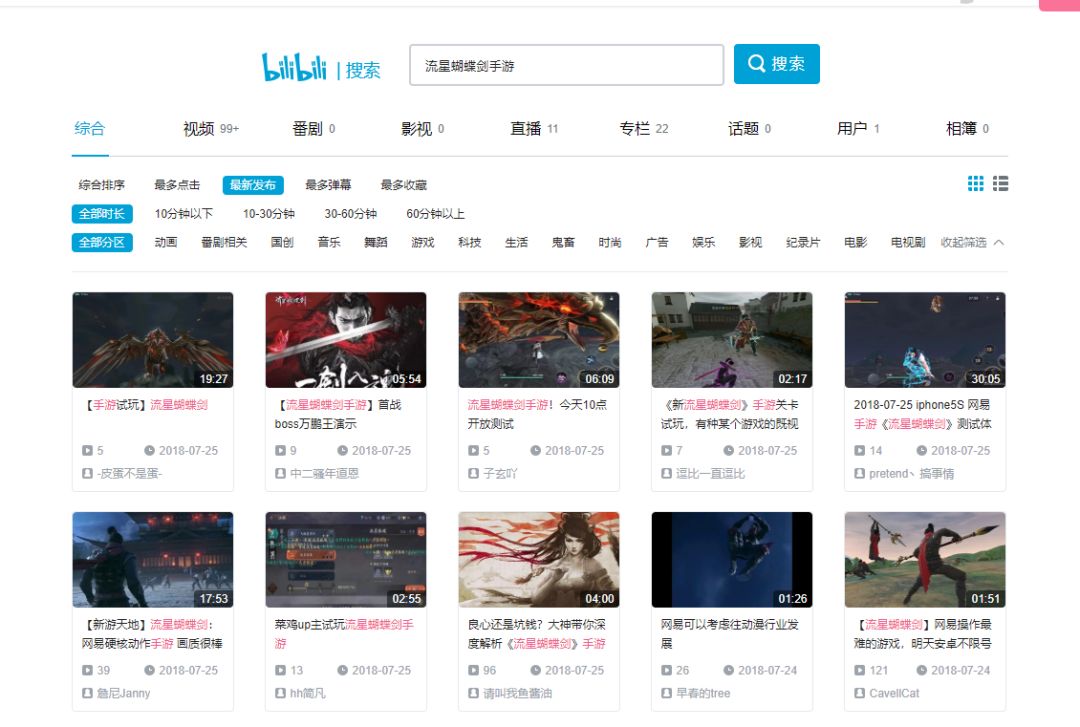The image size is (1080, 727).
Task: Switch to grid view layout
Action: click(x=975, y=183)
